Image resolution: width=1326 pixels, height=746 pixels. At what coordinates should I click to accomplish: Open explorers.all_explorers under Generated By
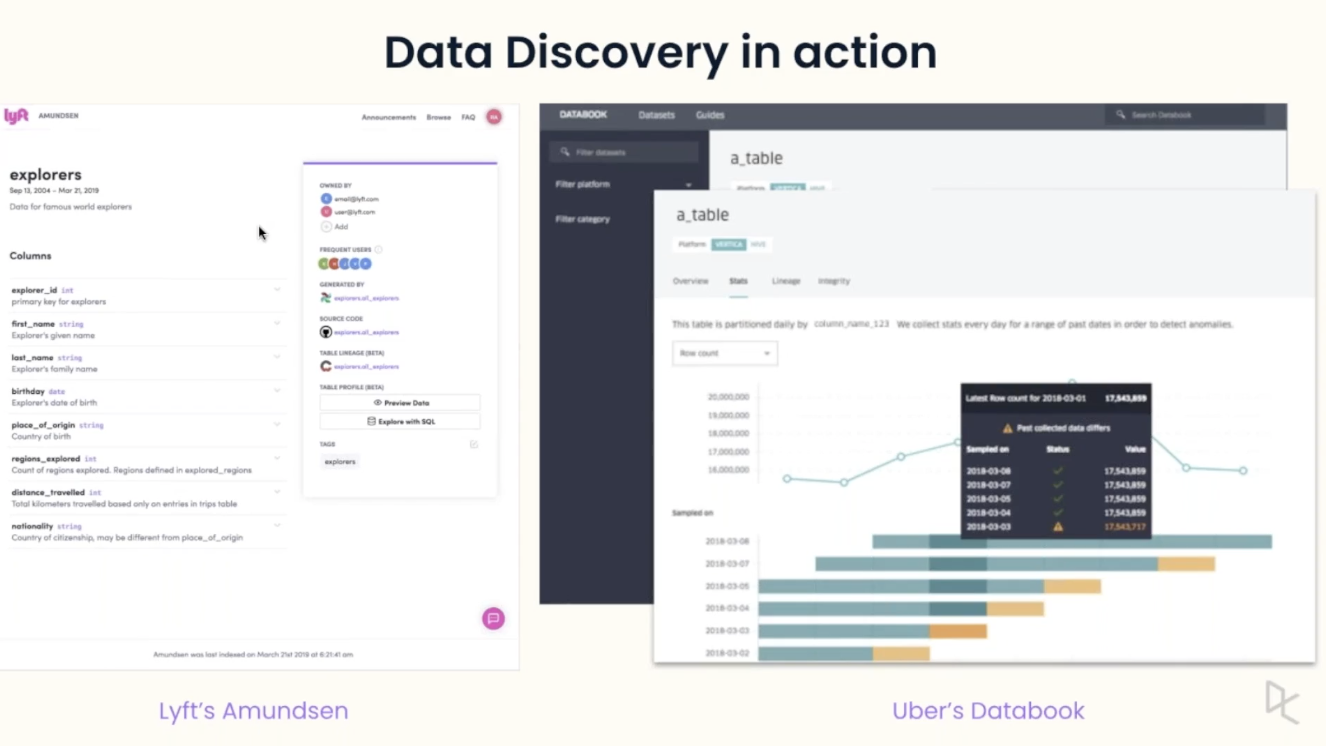(366, 298)
